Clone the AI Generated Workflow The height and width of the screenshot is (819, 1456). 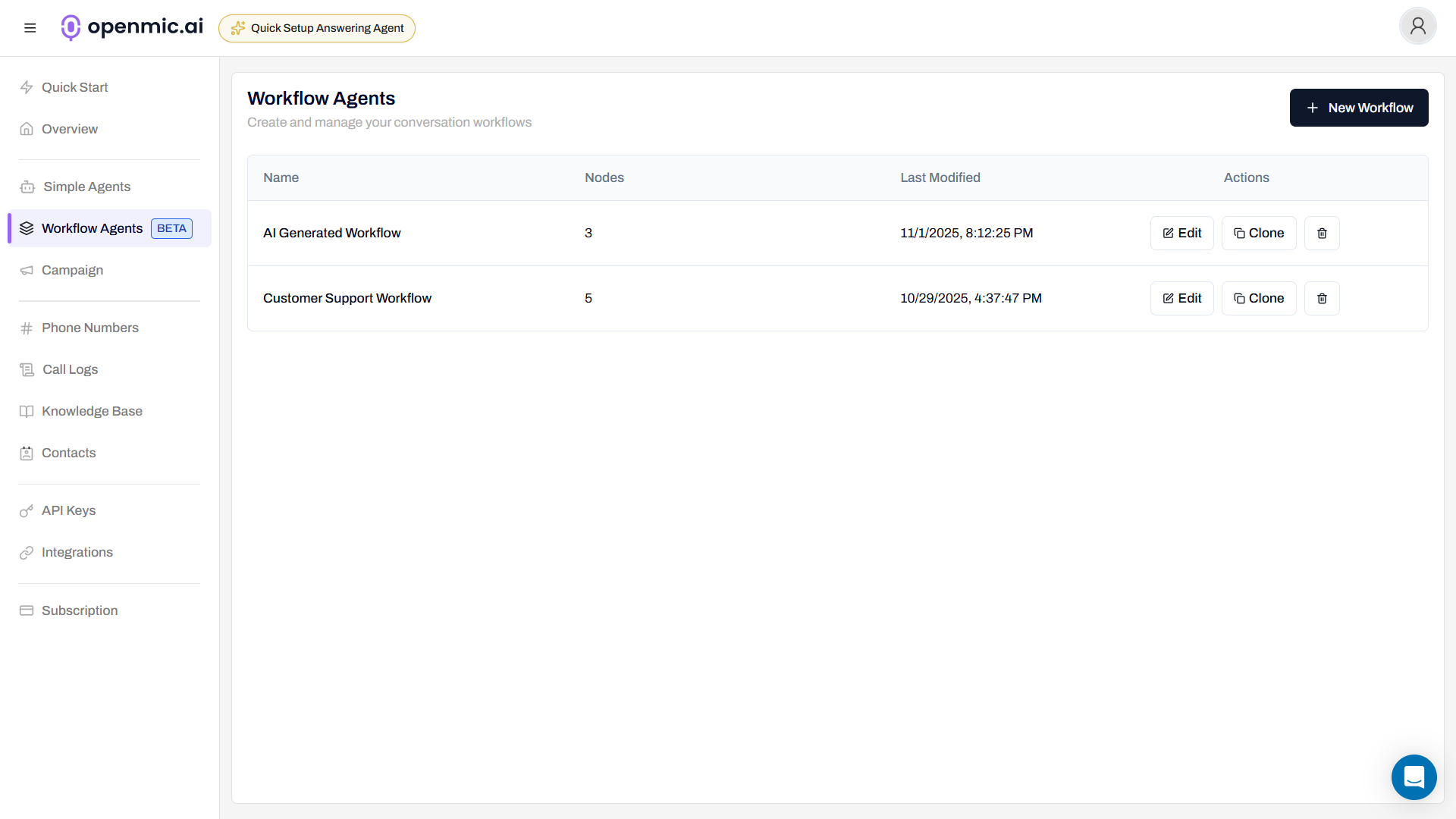coord(1258,233)
